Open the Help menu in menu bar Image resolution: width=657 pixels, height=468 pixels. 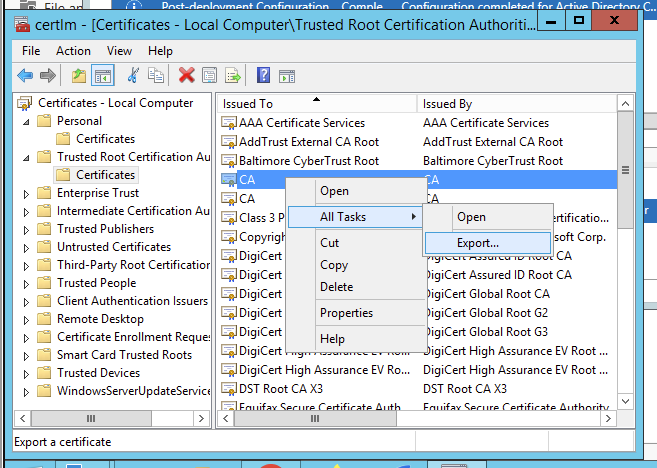point(160,51)
